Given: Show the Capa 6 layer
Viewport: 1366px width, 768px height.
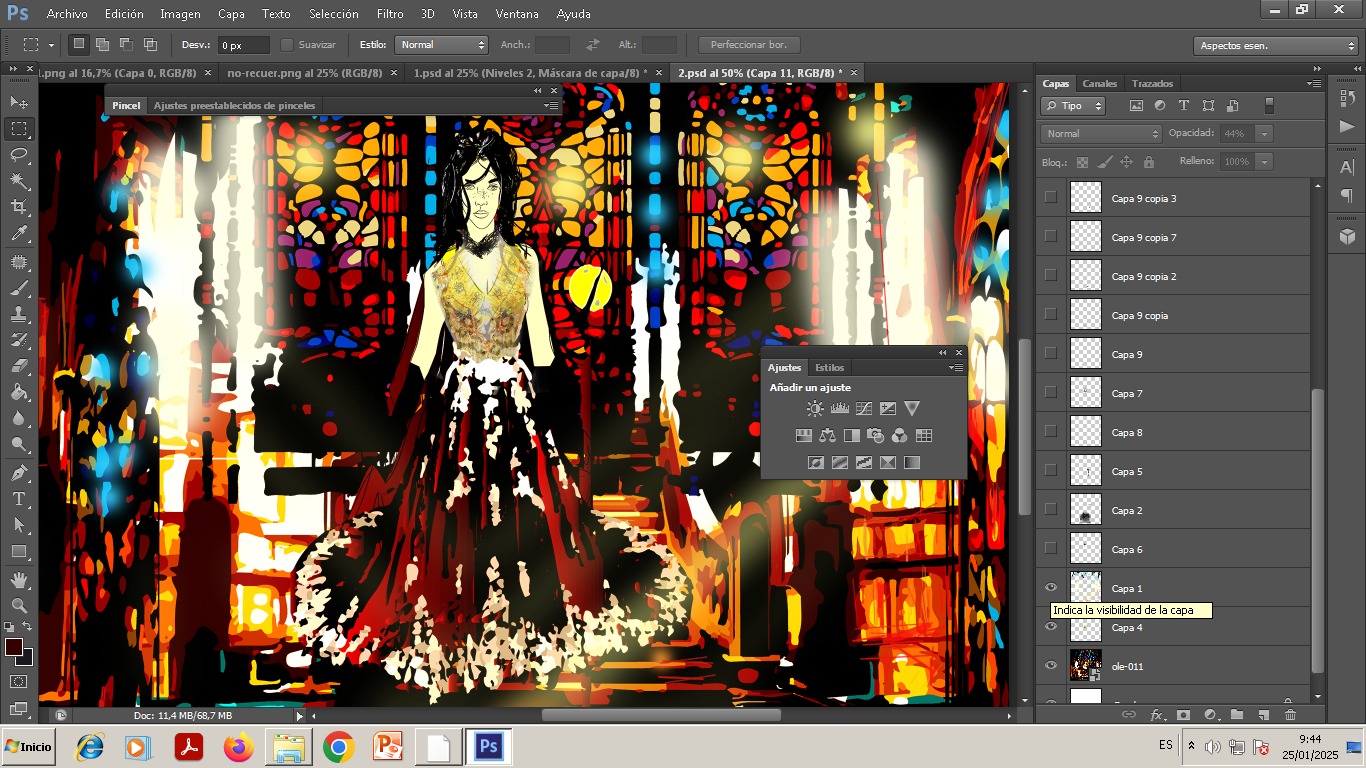Looking at the screenshot, I should (1050, 549).
